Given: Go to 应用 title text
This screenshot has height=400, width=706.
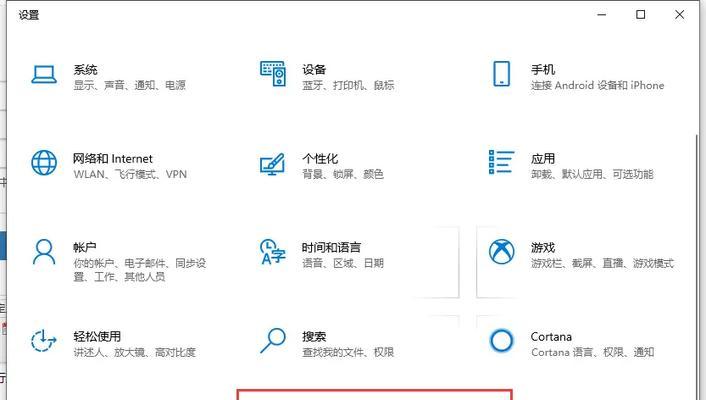Looking at the screenshot, I should [543, 159].
